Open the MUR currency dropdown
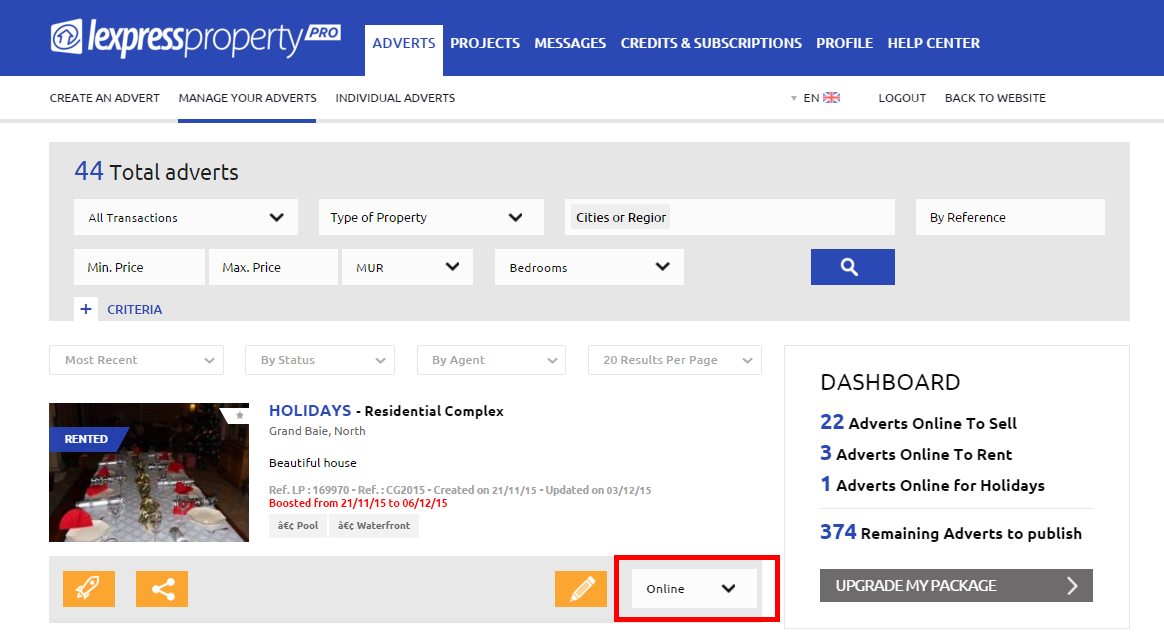The height and width of the screenshot is (637, 1164). pos(408,267)
